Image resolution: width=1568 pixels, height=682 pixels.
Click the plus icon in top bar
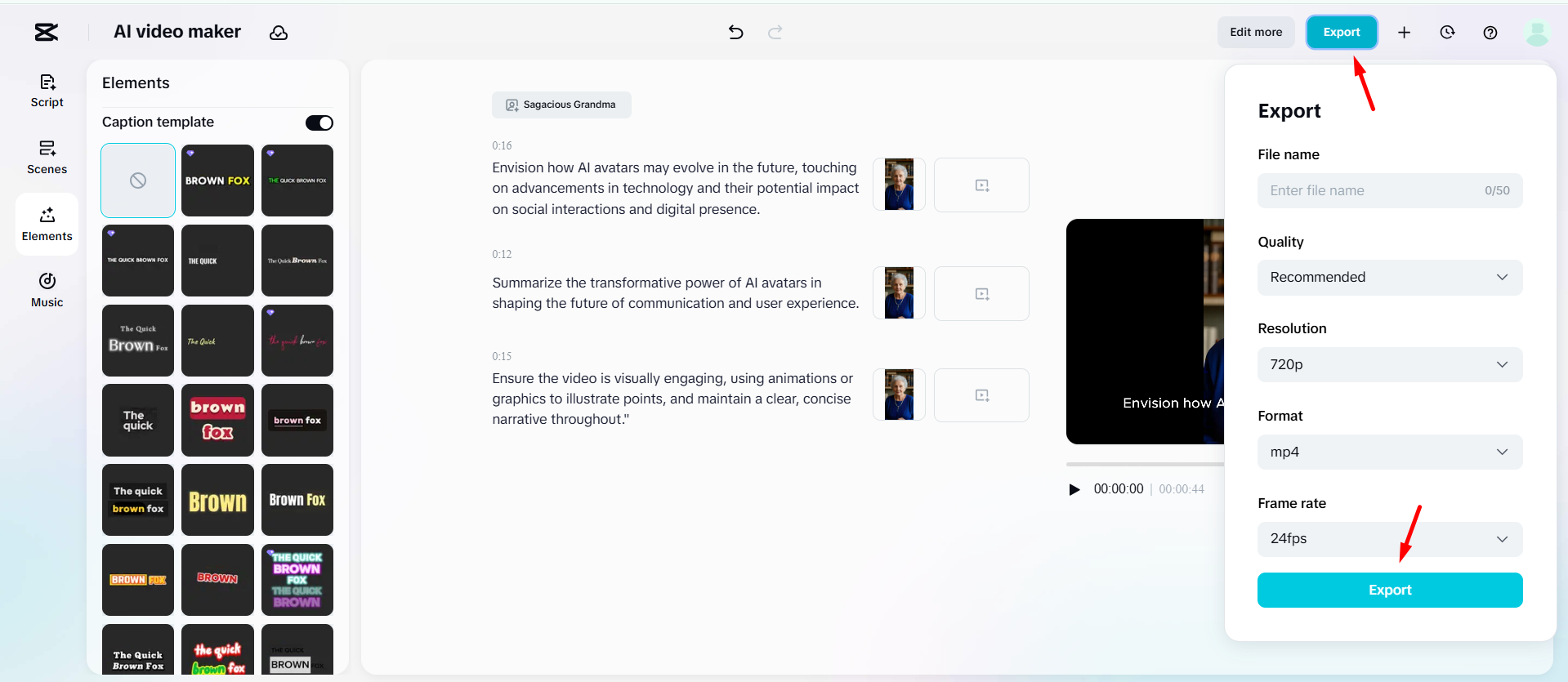(1404, 32)
